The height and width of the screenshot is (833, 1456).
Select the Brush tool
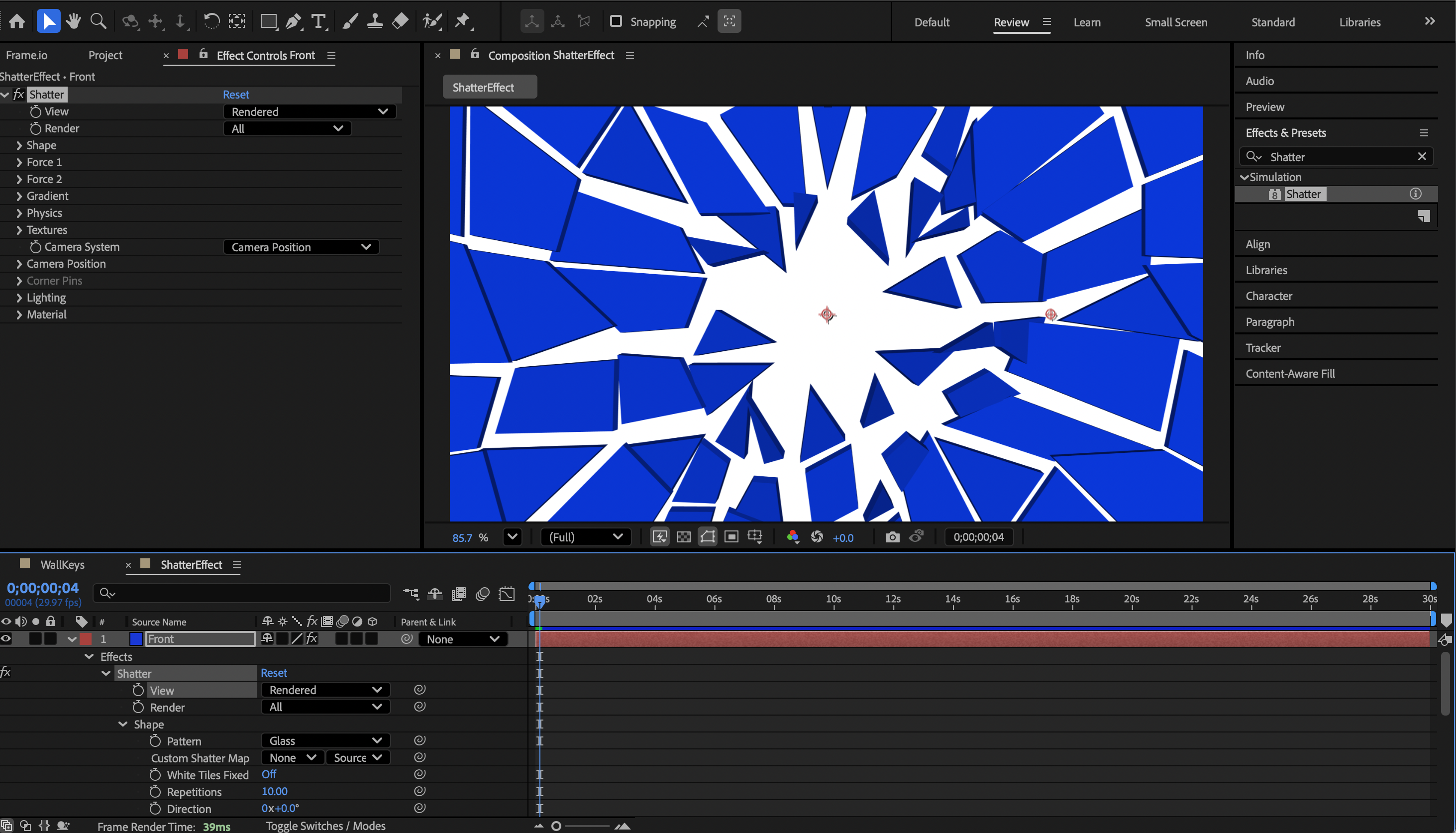point(349,21)
